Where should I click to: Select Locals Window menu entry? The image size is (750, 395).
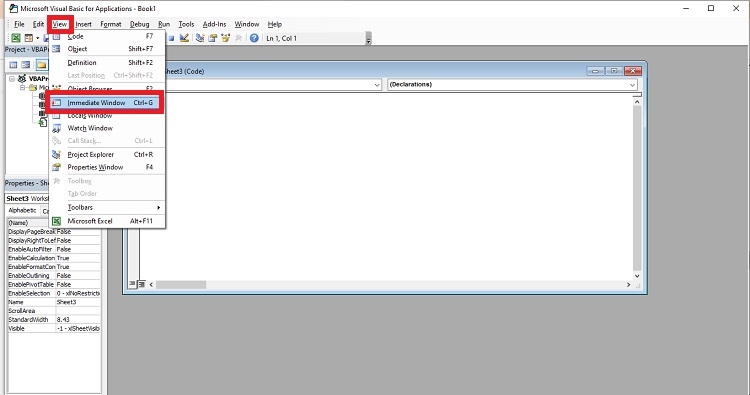(108, 116)
